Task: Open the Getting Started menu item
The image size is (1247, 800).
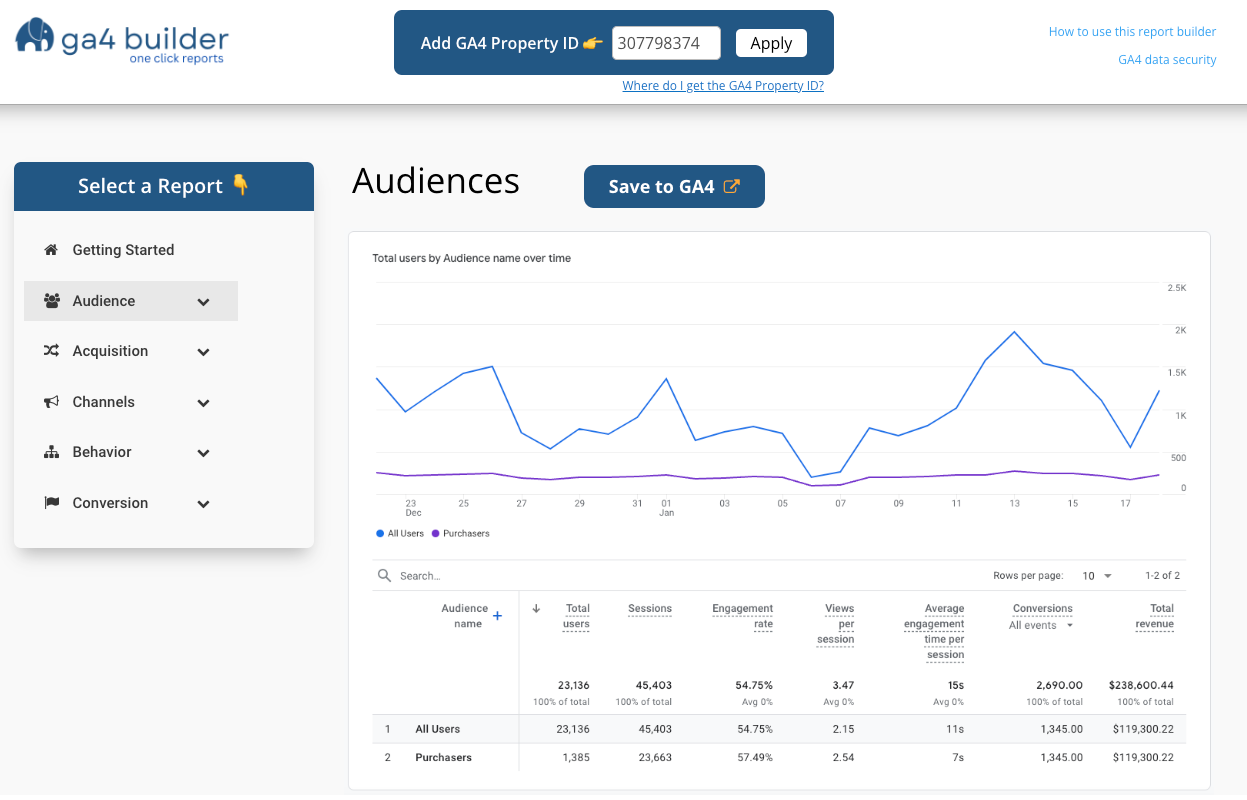Action: pos(123,250)
